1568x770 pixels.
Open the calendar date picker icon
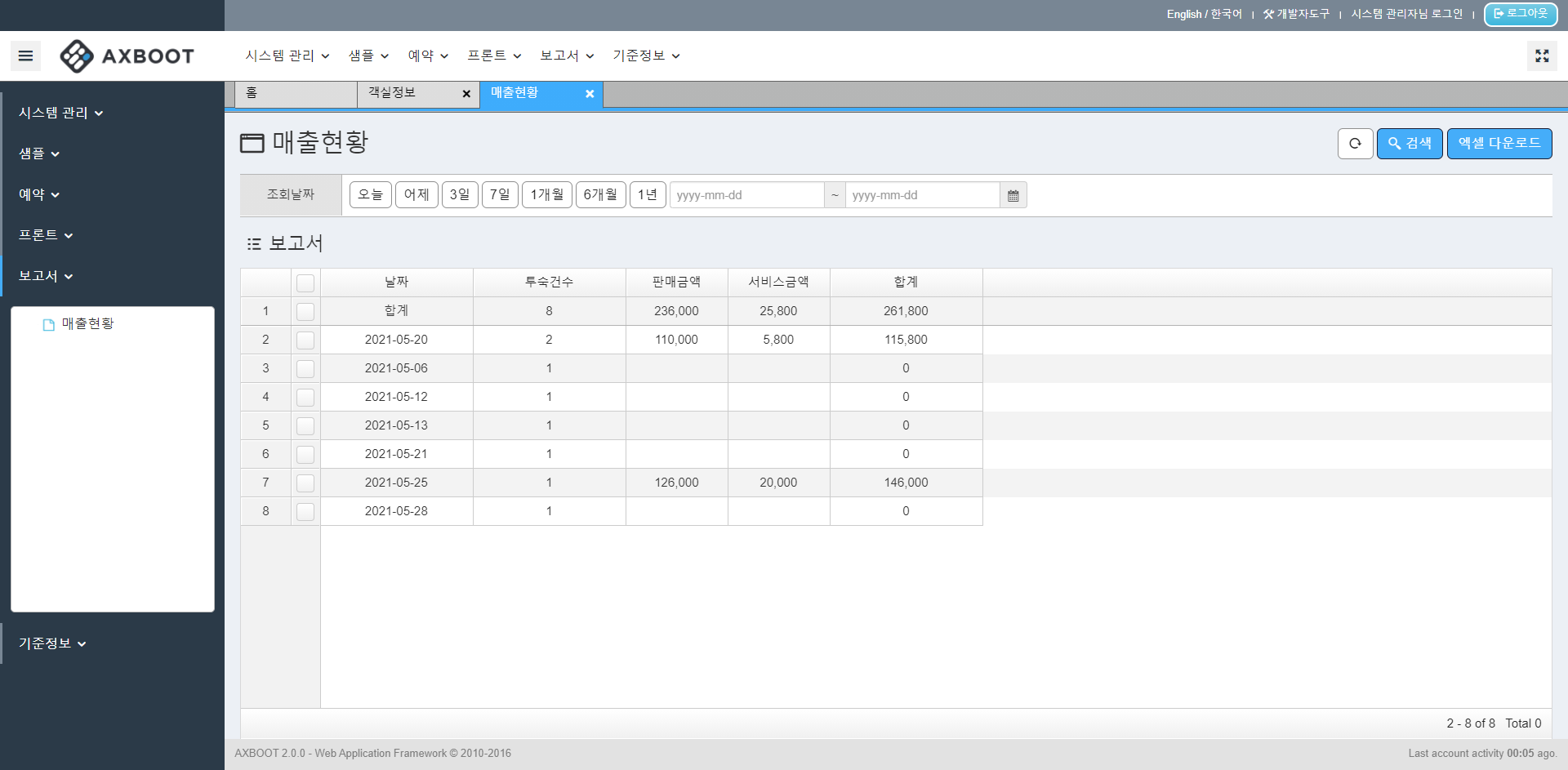coord(1013,194)
